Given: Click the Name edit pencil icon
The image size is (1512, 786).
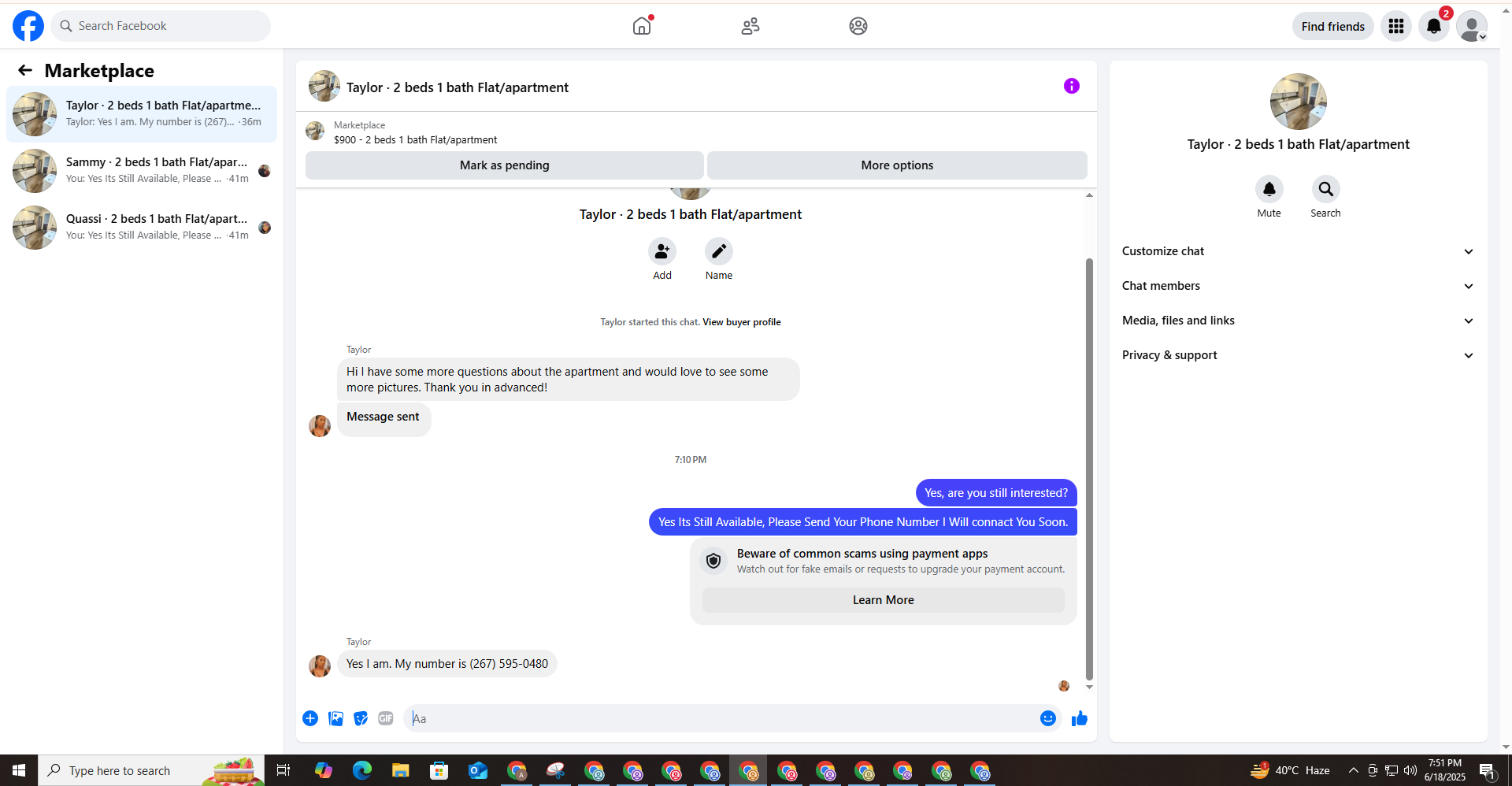Looking at the screenshot, I should click(x=719, y=251).
